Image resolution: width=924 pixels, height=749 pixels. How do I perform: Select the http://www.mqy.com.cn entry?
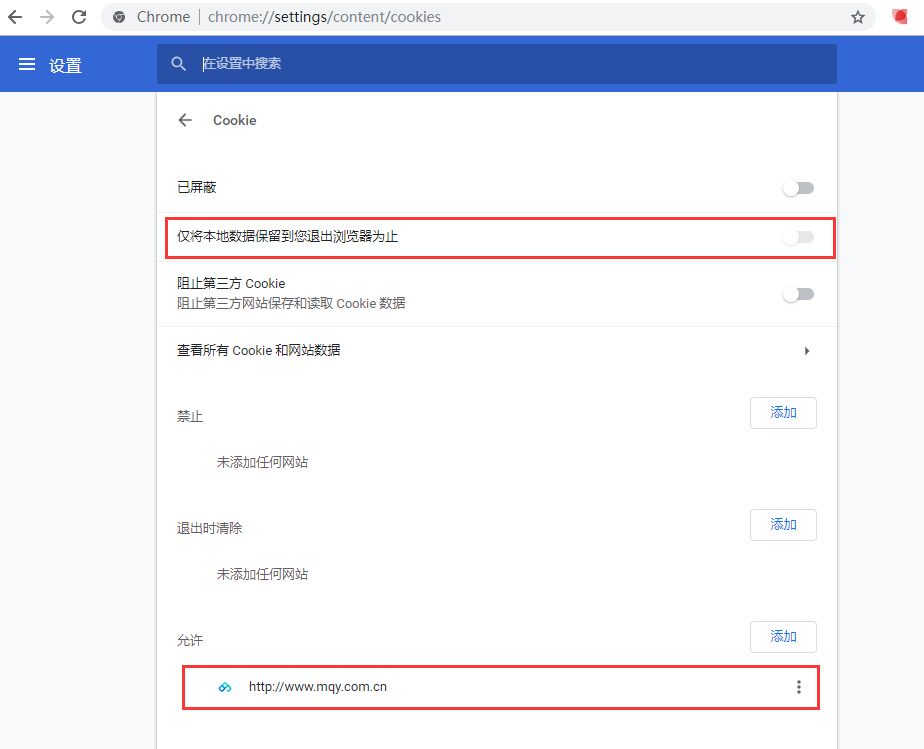317,687
